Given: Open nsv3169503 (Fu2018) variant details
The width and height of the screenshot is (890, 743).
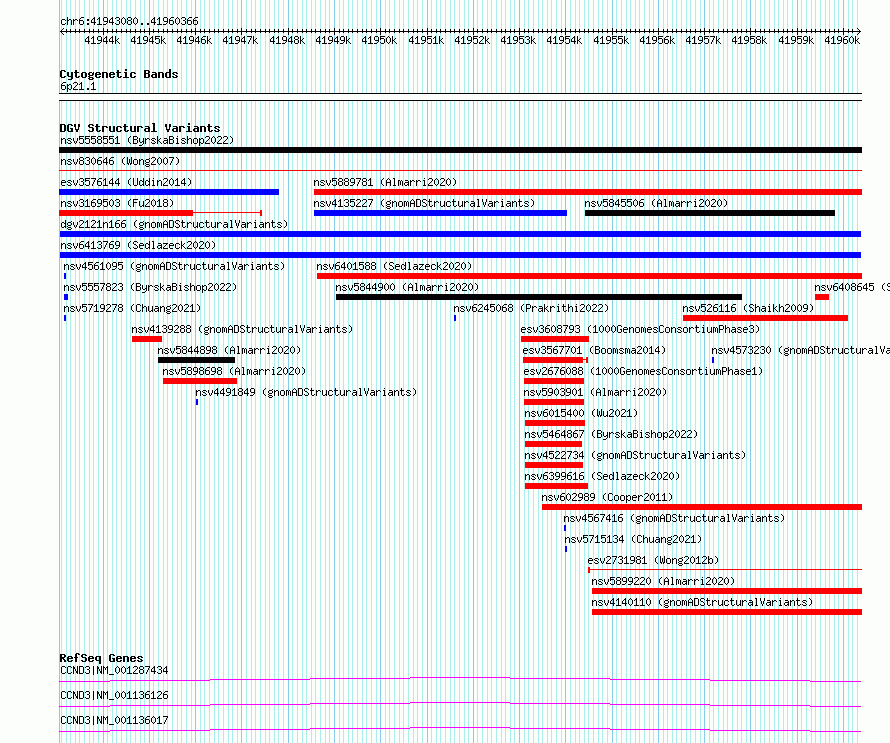Looking at the screenshot, I should pos(117,203).
